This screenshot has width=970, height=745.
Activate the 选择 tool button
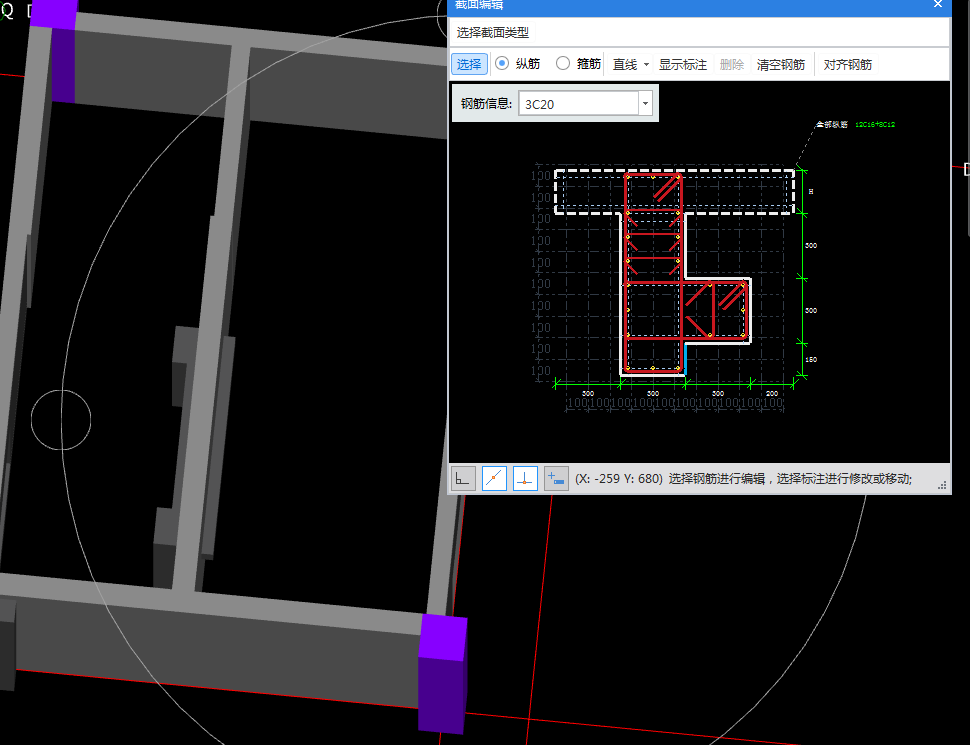click(x=469, y=64)
